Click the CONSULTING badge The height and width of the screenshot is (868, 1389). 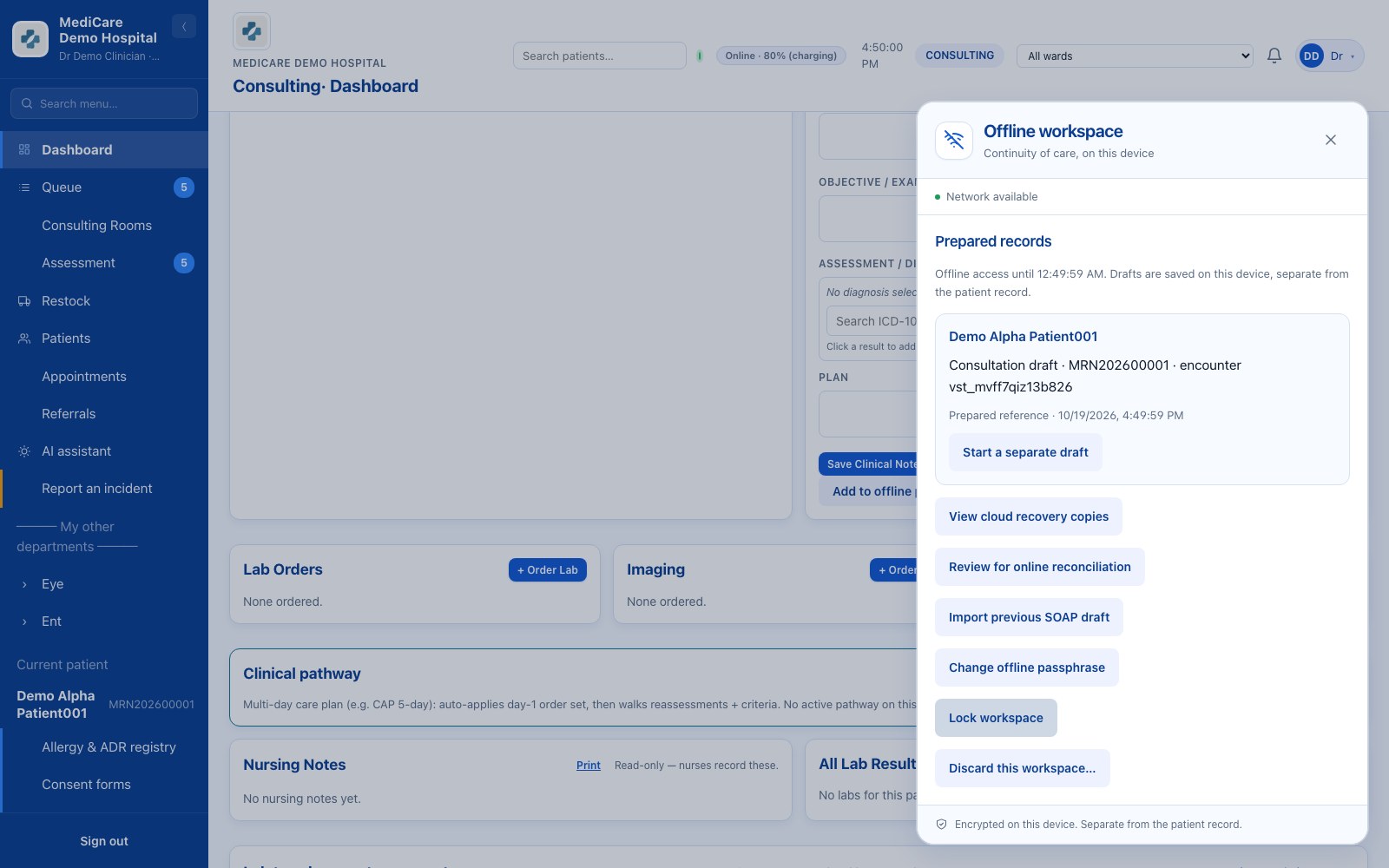pyautogui.click(x=959, y=56)
